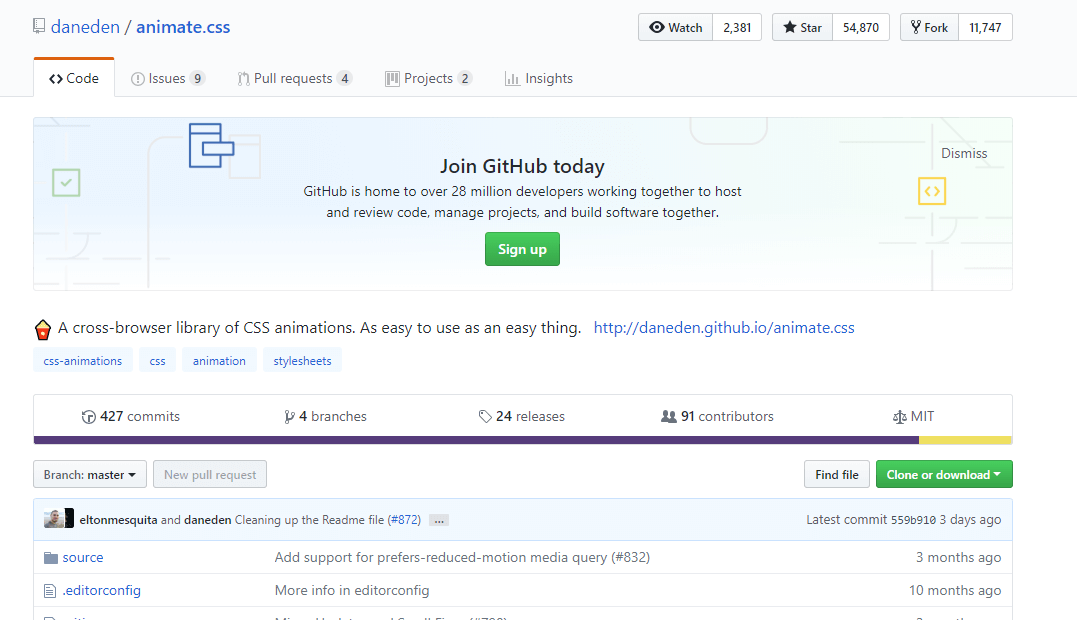Open the source folder
Viewport: 1077px width, 620px height.
(83, 558)
